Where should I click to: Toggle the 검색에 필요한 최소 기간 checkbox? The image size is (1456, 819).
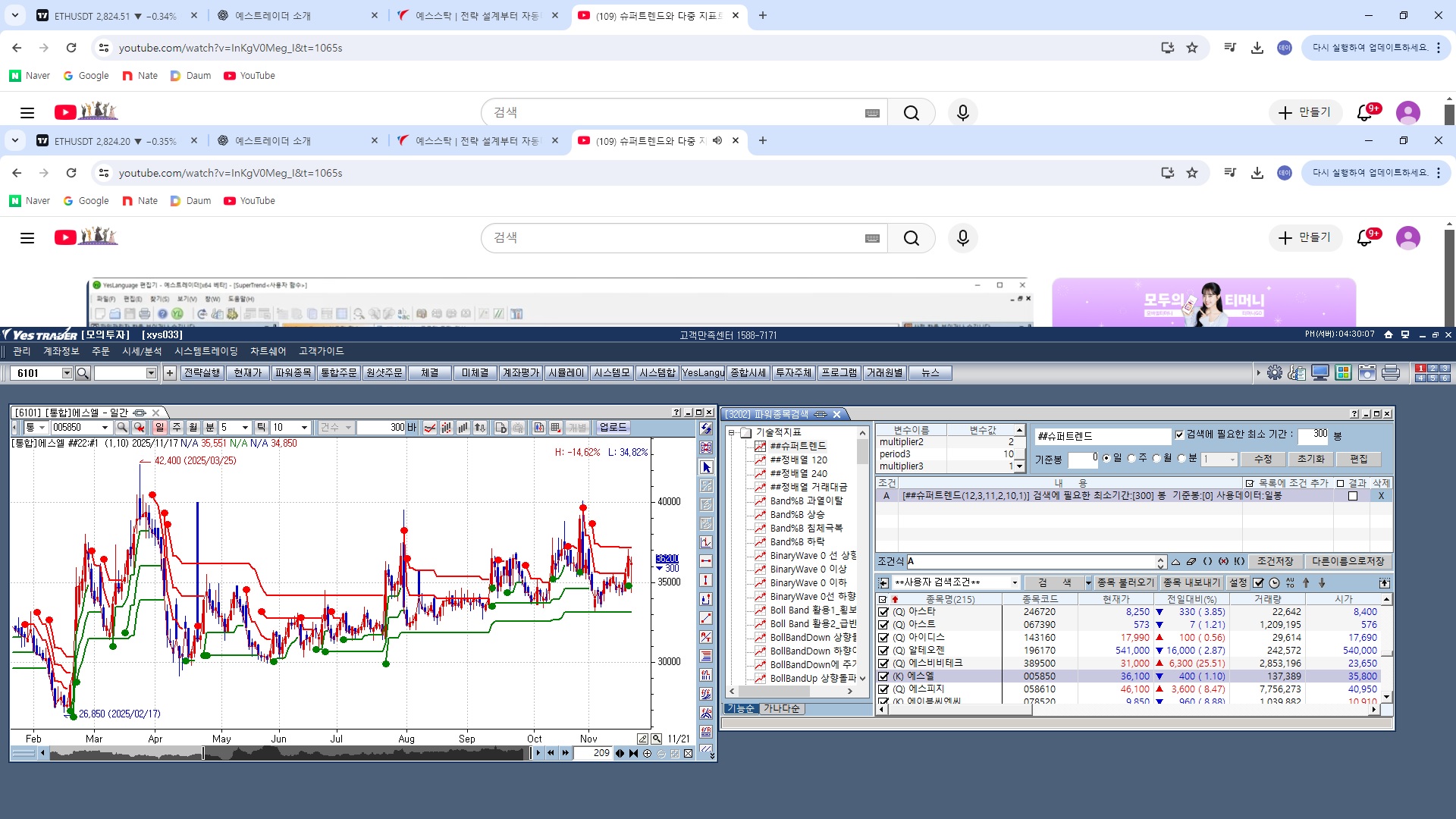1179,435
